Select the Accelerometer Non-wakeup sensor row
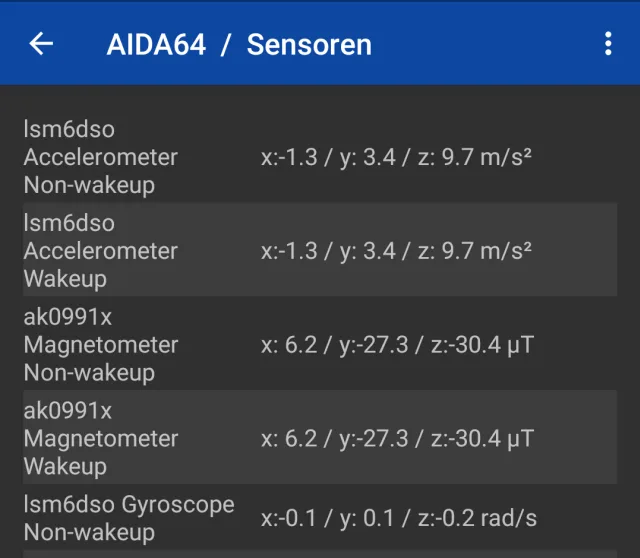 (100, 157)
